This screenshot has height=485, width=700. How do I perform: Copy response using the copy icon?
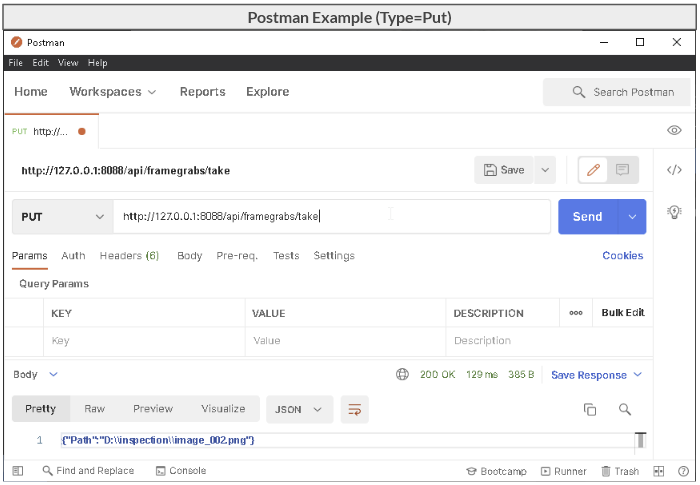pyautogui.click(x=590, y=409)
